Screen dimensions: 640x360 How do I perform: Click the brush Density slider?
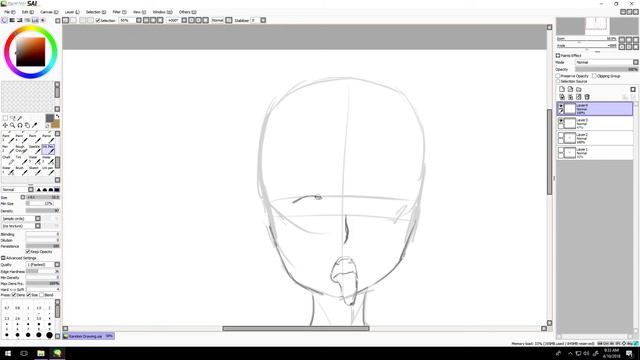[42, 211]
